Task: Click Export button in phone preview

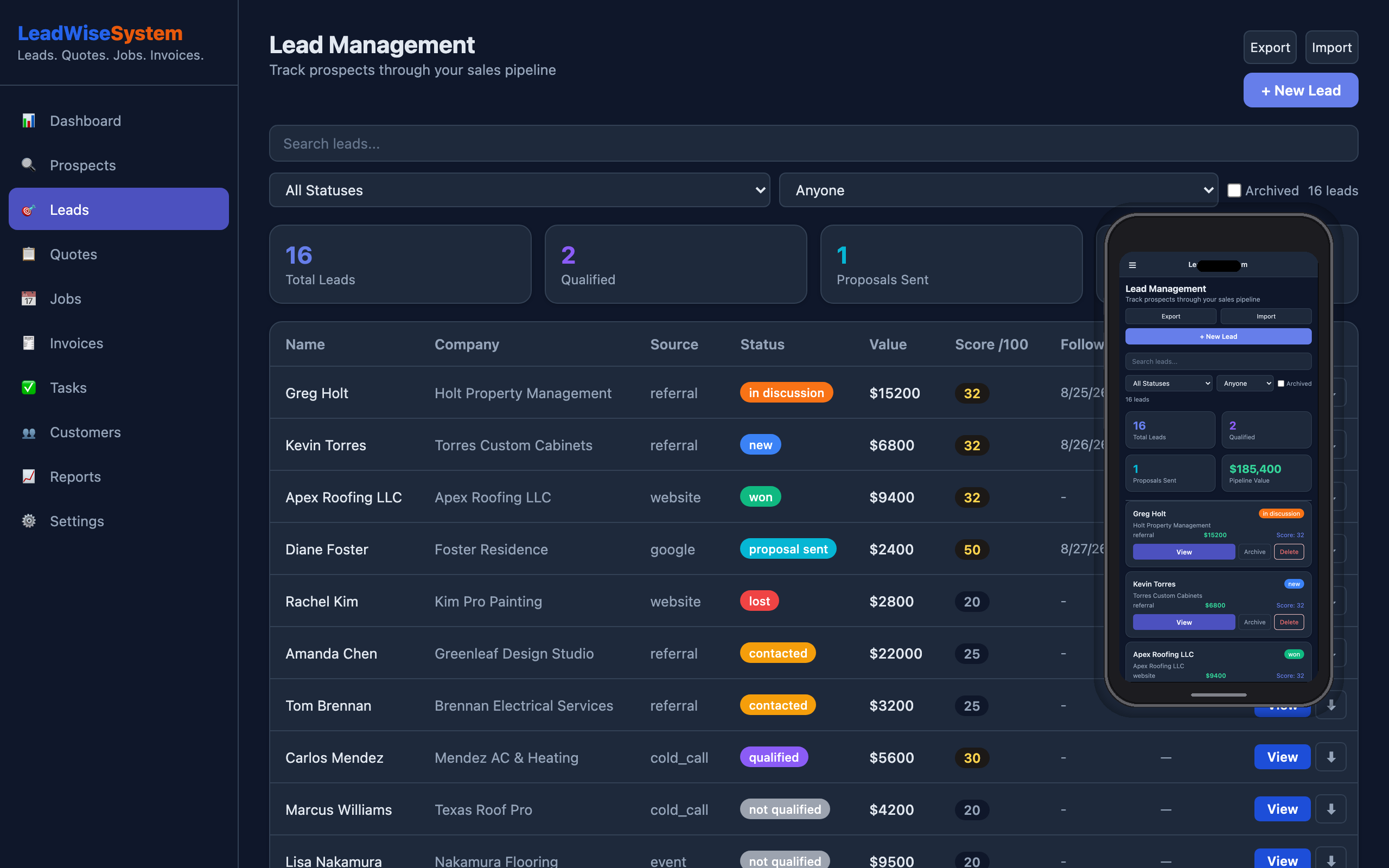Action: click(1170, 316)
